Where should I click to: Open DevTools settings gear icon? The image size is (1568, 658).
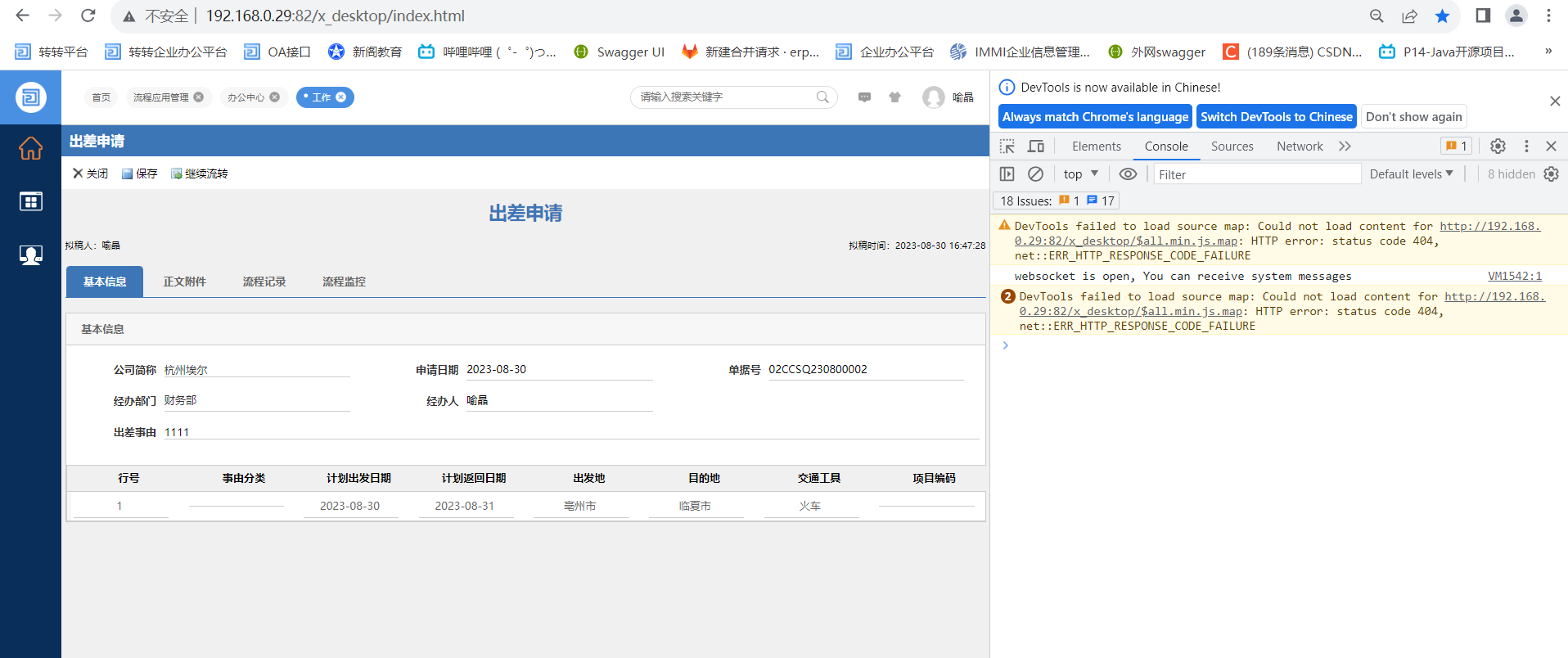point(1498,146)
